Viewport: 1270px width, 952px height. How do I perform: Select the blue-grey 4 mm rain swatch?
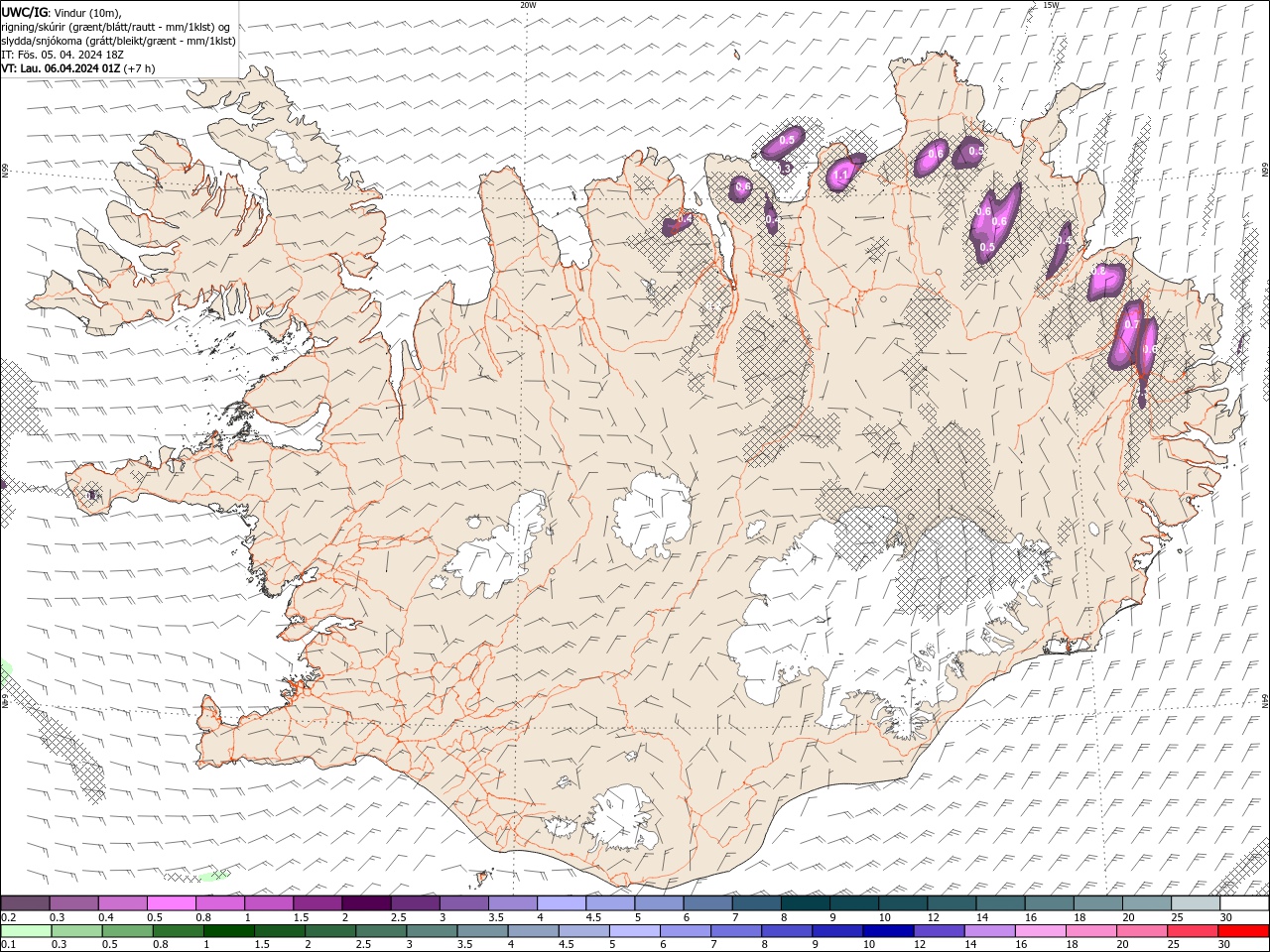(532, 931)
